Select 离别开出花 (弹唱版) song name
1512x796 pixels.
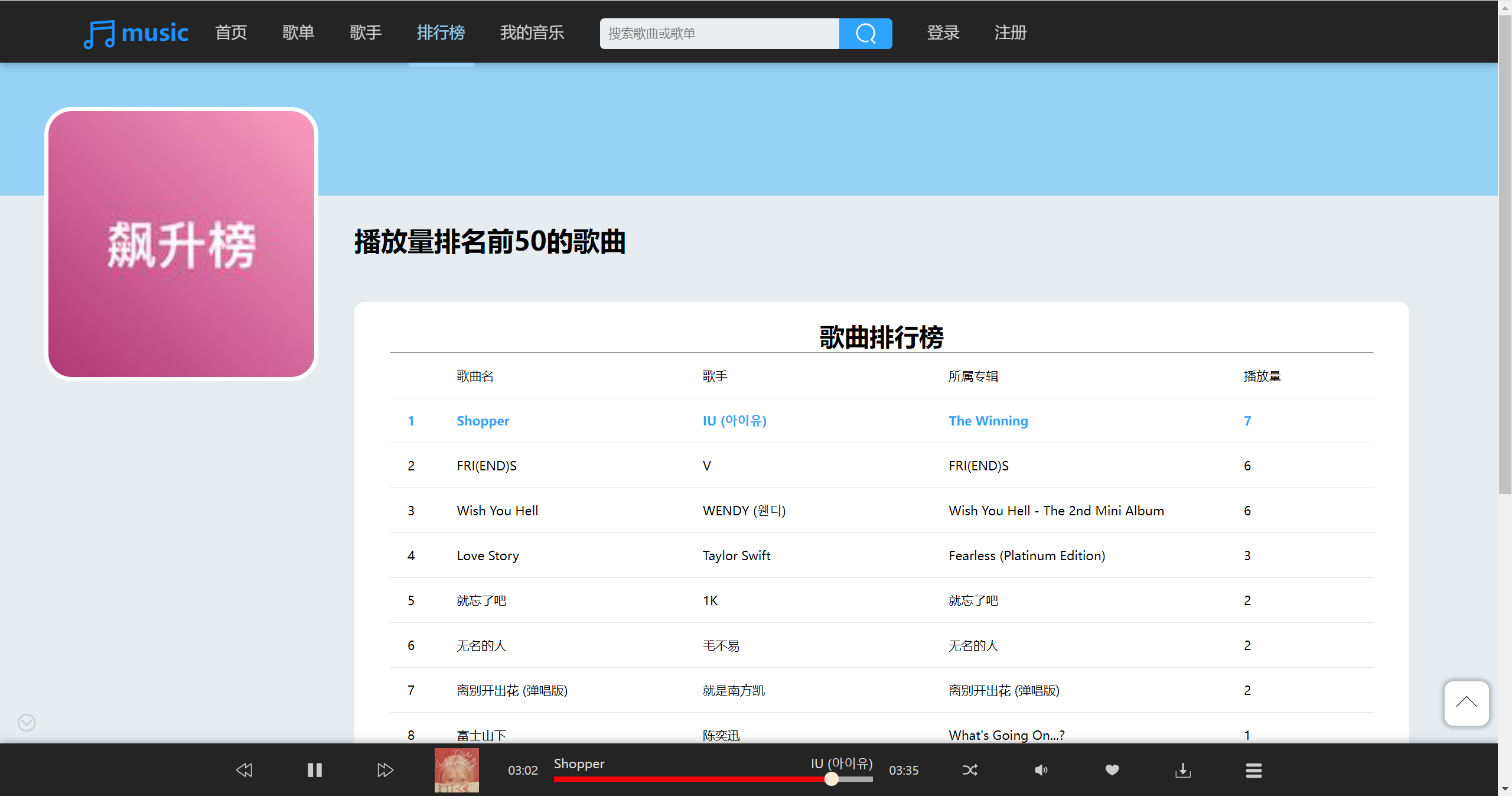[x=512, y=690]
